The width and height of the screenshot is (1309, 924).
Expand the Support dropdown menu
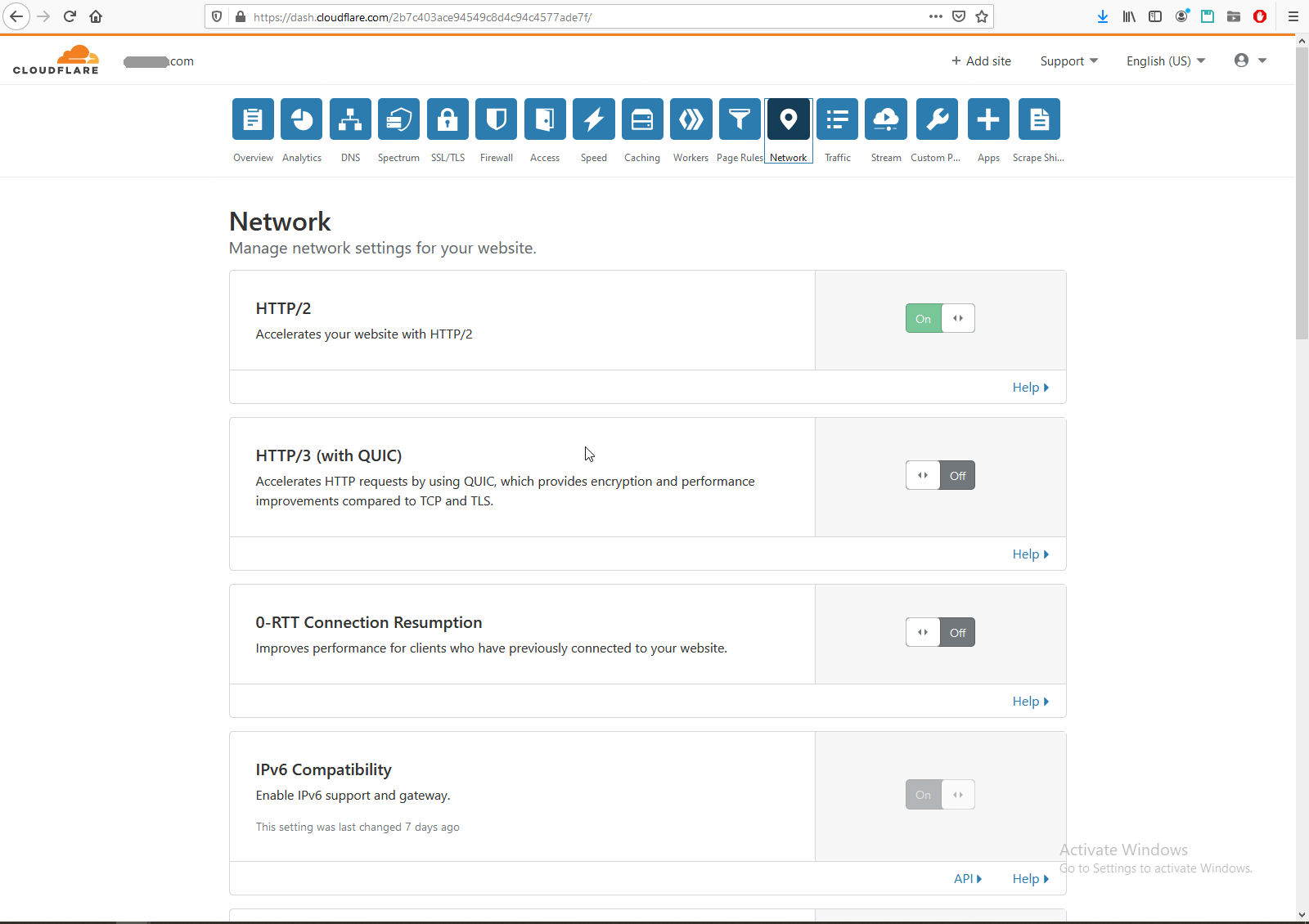pyautogui.click(x=1068, y=61)
